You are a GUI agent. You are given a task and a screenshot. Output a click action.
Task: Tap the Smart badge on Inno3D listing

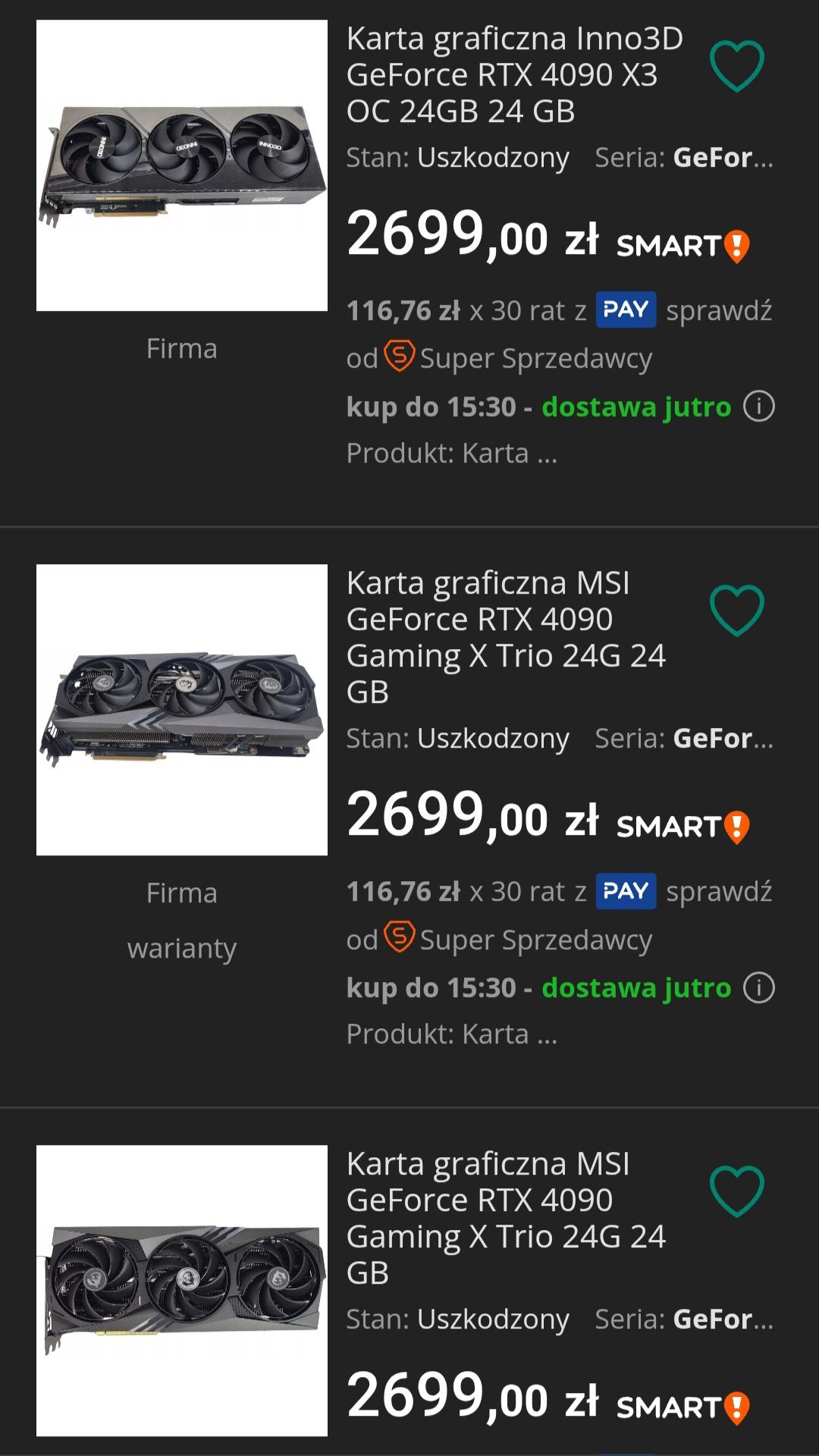(x=682, y=246)
